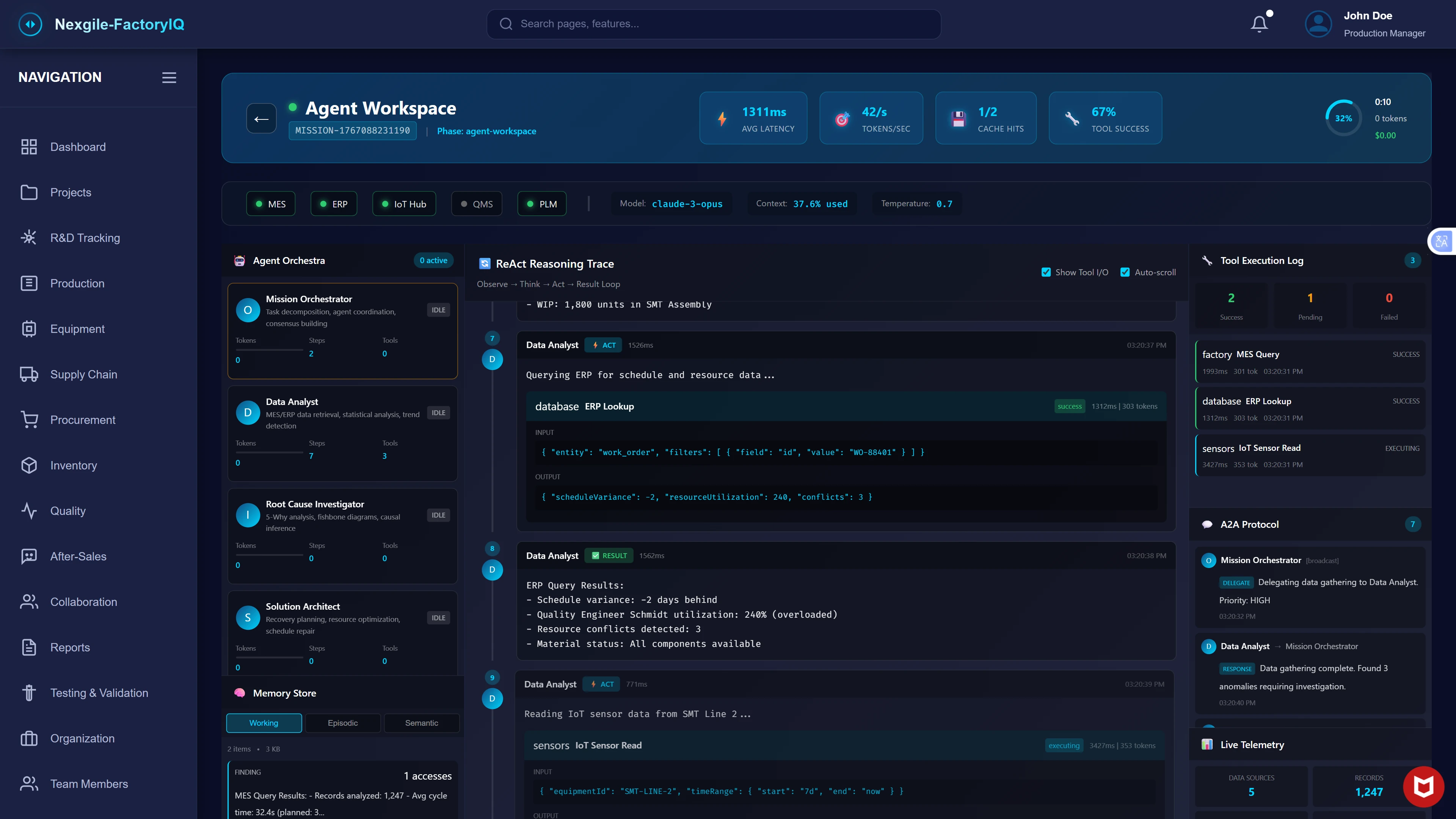Collapse the navigation sidebar

(x=168, y=77)
